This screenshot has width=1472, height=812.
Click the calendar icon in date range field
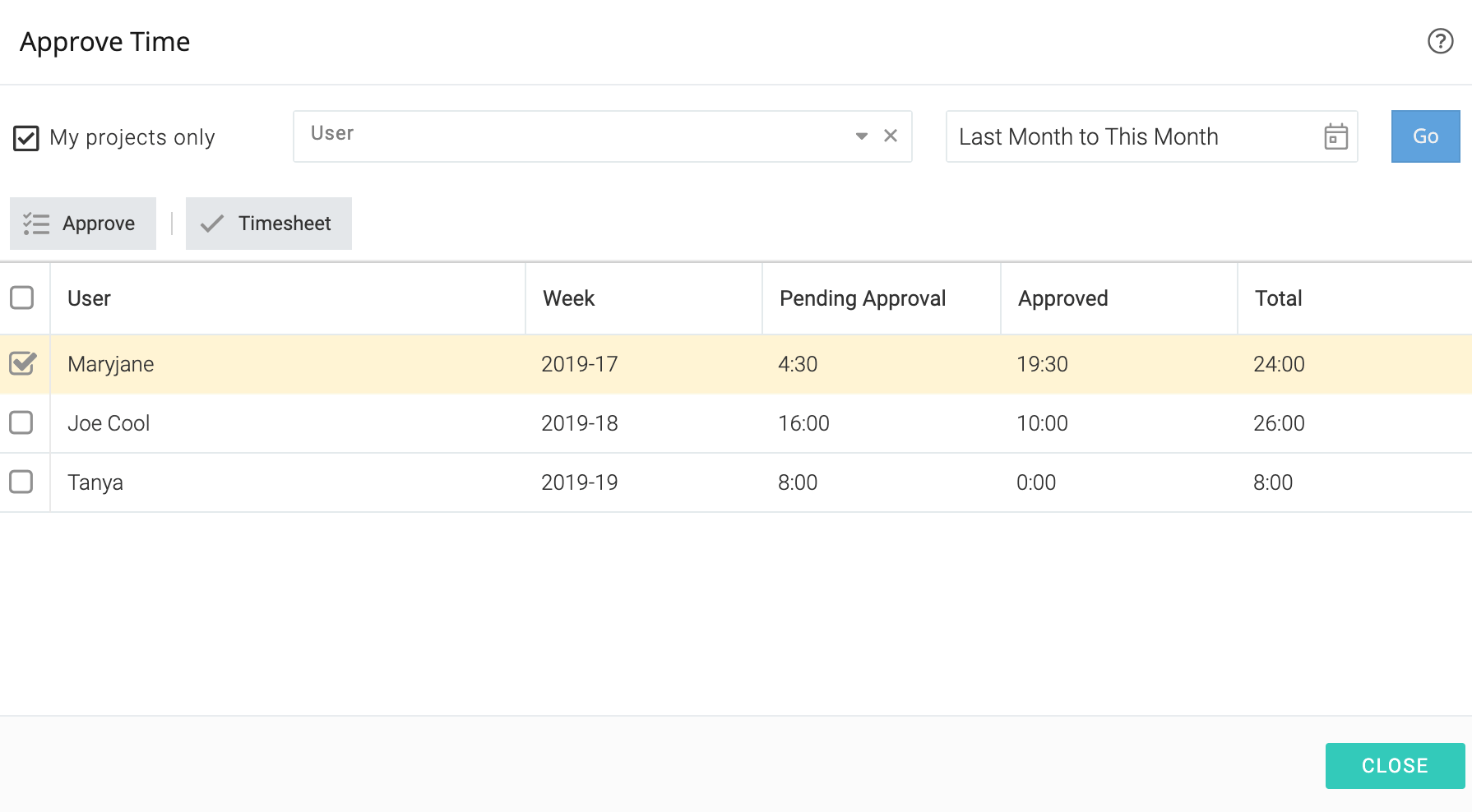[1335, 136]
